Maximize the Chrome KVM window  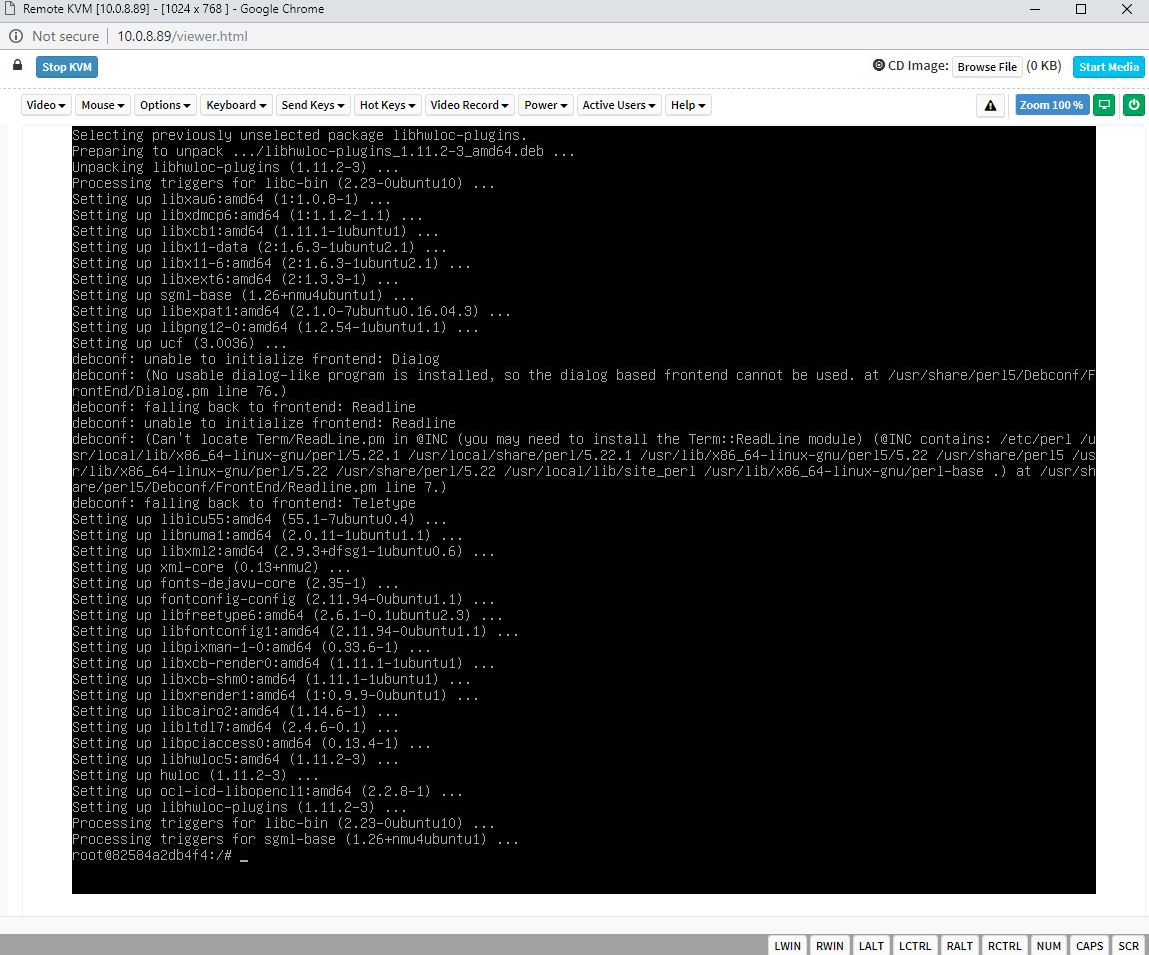1081,9
